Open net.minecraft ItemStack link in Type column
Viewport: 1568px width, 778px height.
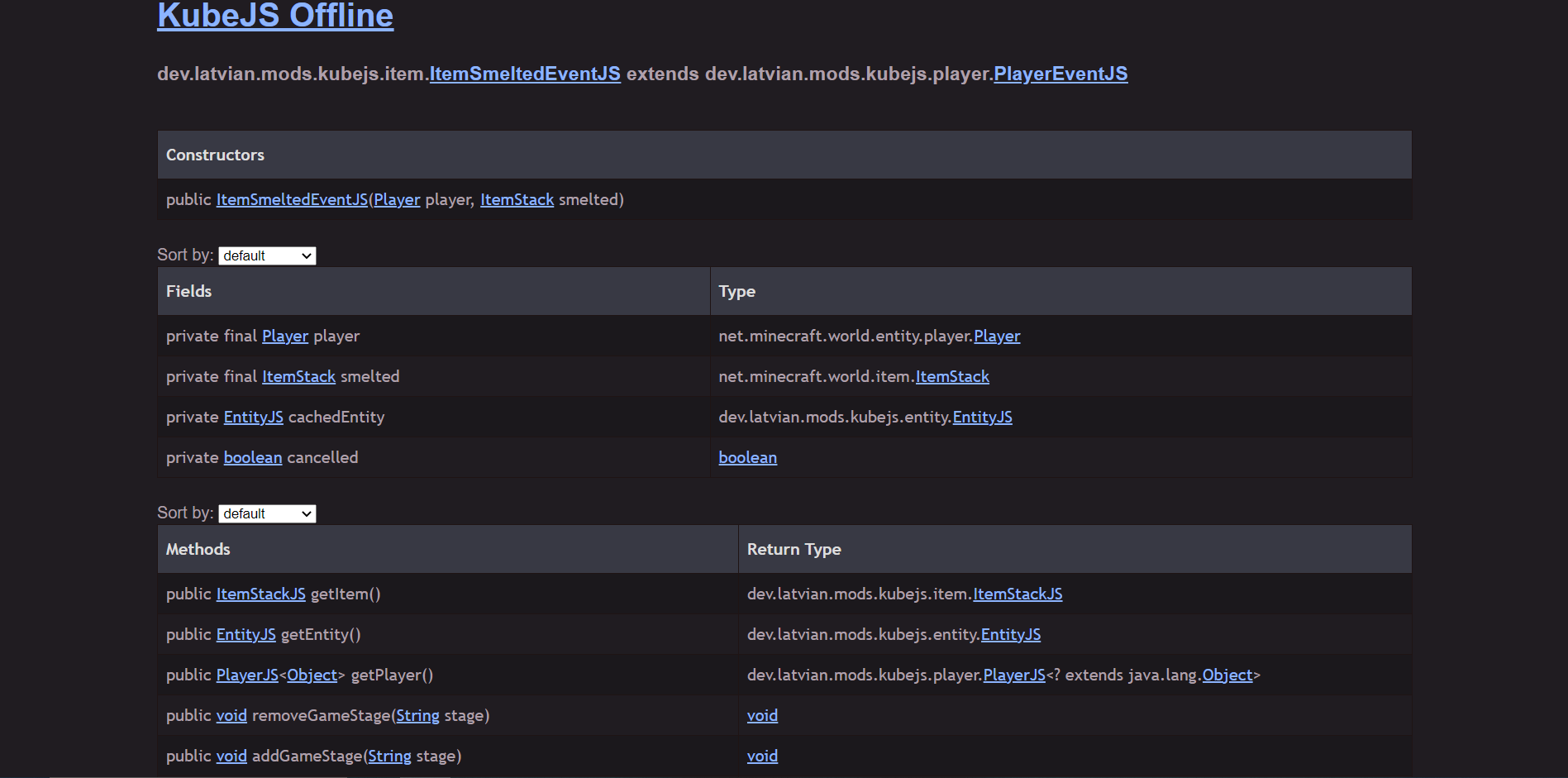coord(952,376)
